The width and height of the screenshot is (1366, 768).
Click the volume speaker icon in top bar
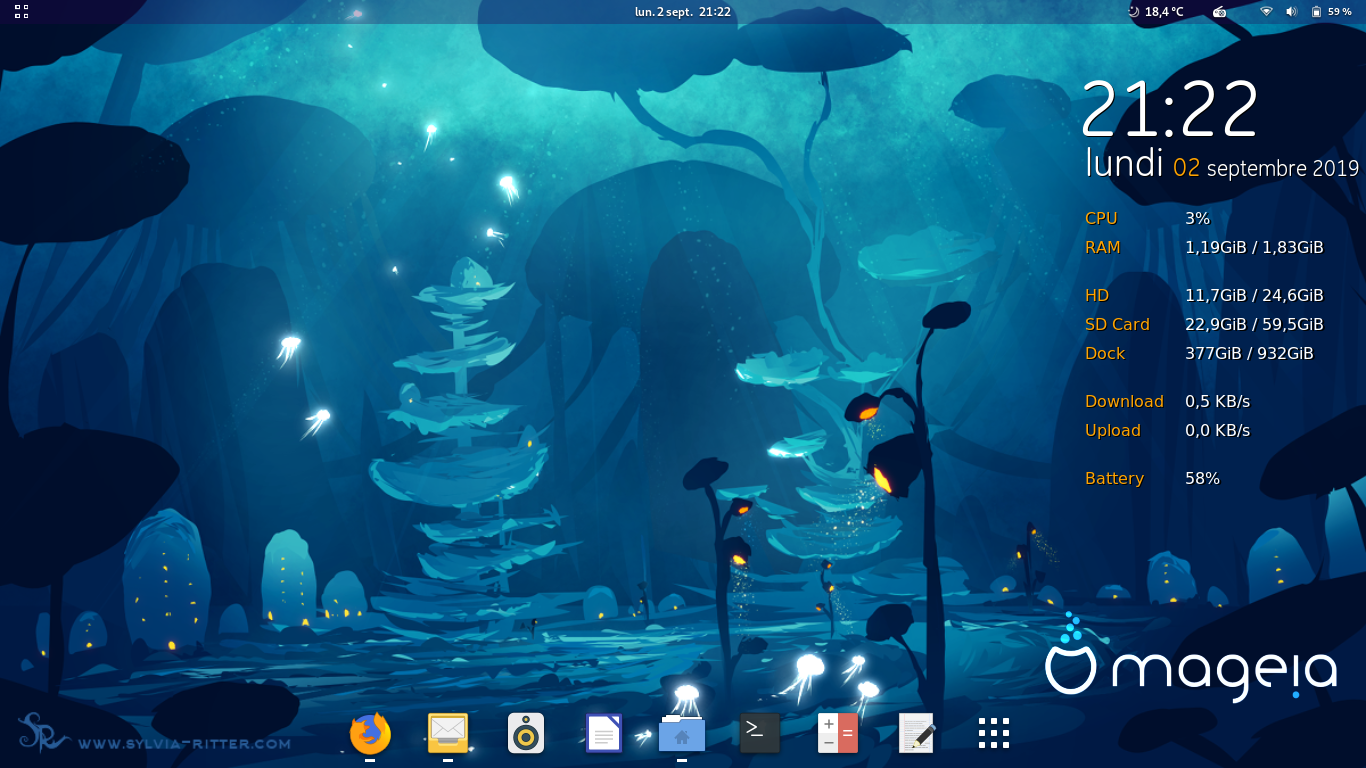pyautogui.click(x=1291, y=12)
